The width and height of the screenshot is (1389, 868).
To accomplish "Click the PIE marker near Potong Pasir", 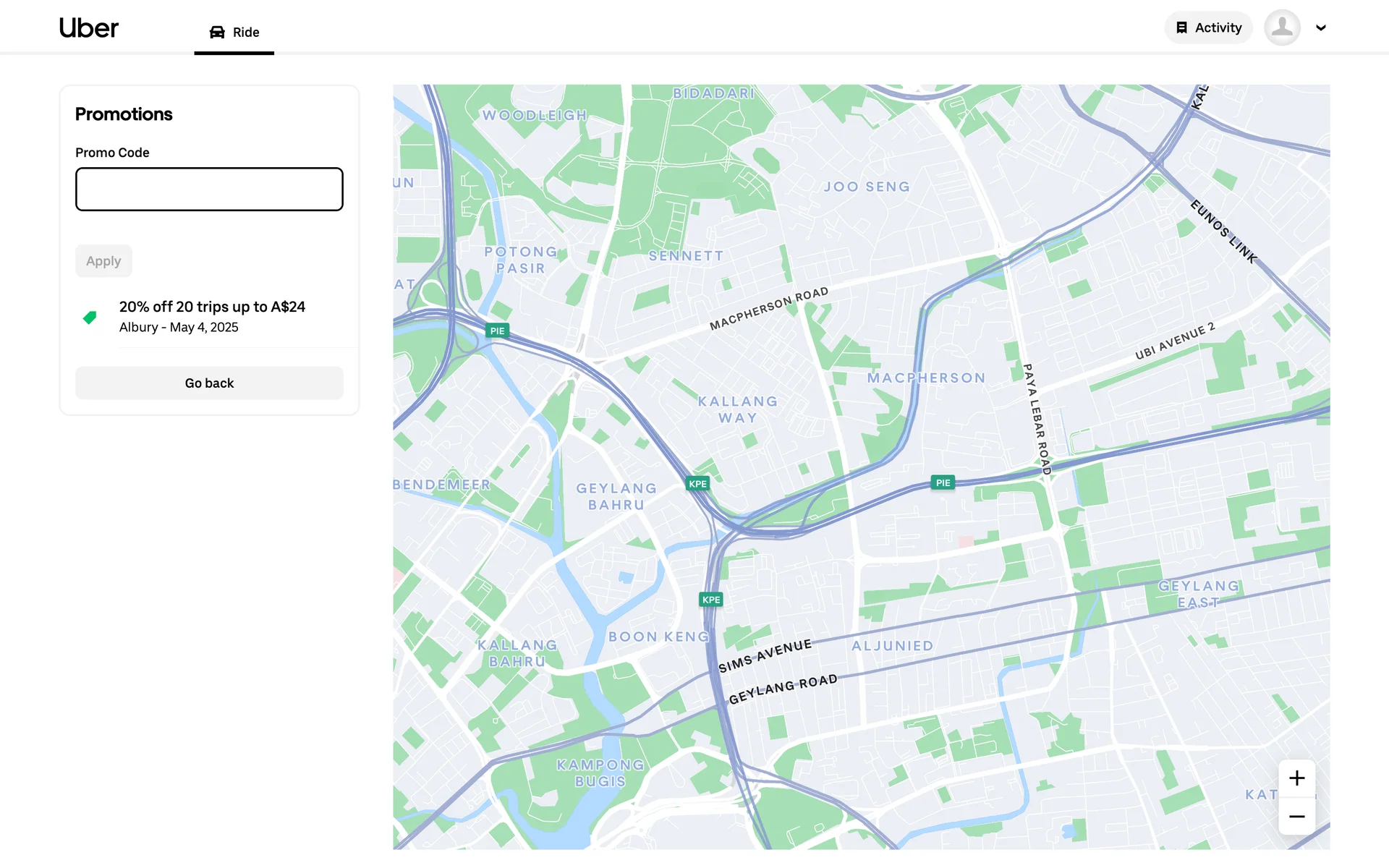I will click(x=497, y=331).
